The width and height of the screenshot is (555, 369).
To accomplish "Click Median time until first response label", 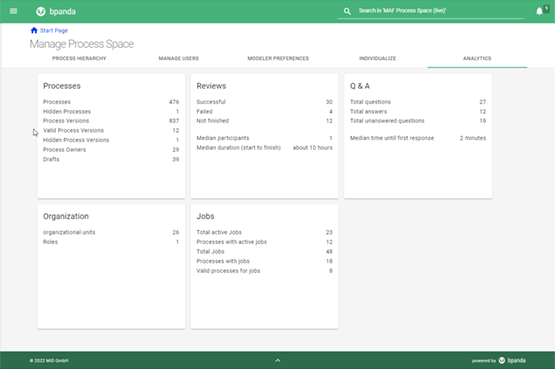I will [x=392, y=138].
